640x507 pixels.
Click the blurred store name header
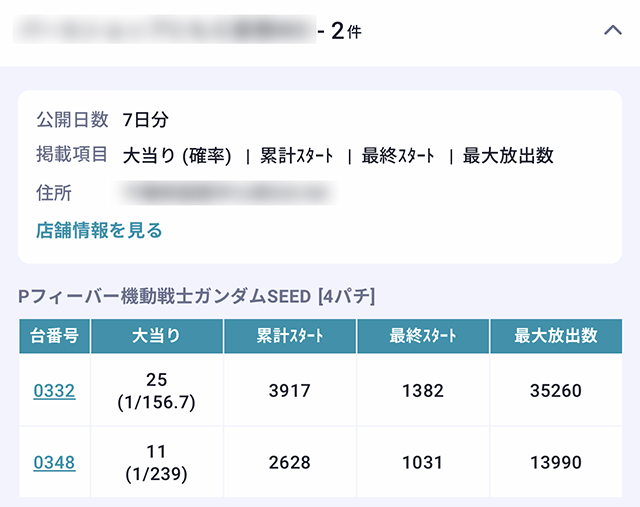tap(160, 30)
